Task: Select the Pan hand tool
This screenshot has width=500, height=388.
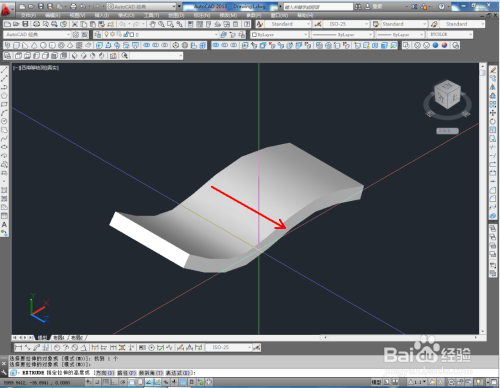Action: coord(152,24)
